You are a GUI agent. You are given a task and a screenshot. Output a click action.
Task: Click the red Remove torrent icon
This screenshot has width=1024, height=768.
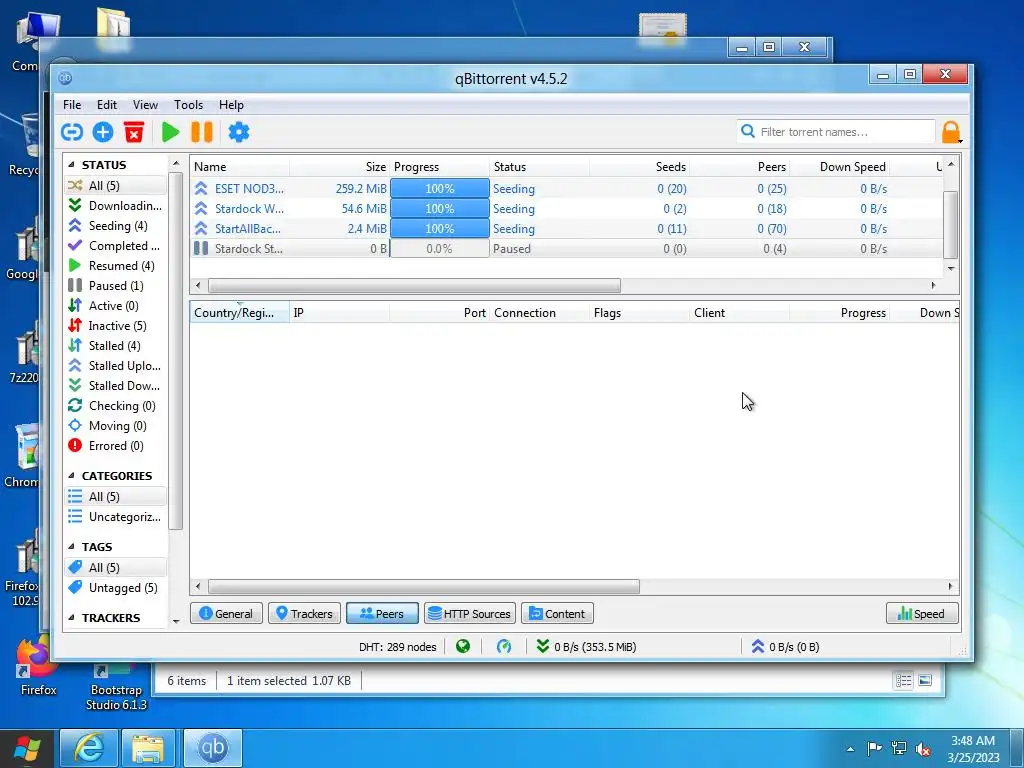[134, 132]
